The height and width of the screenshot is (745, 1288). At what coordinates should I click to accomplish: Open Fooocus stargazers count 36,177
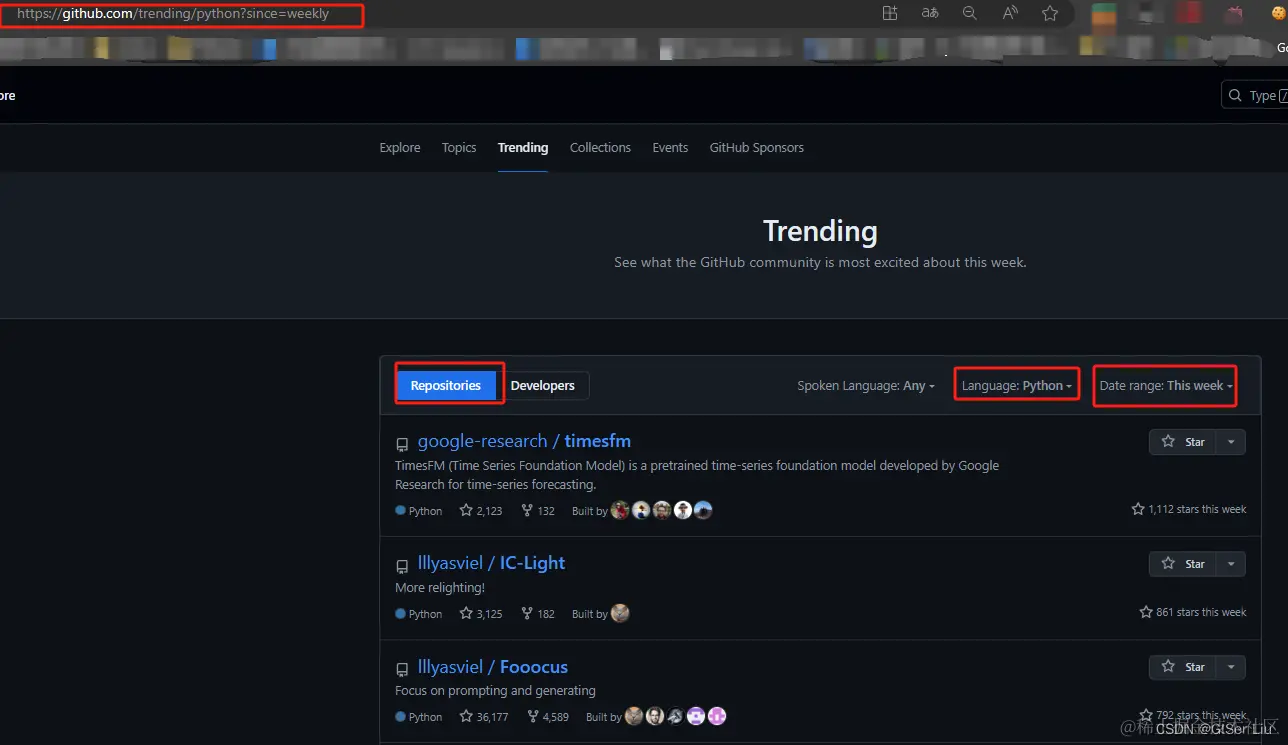pyautogui.click(x=484, y=716)
